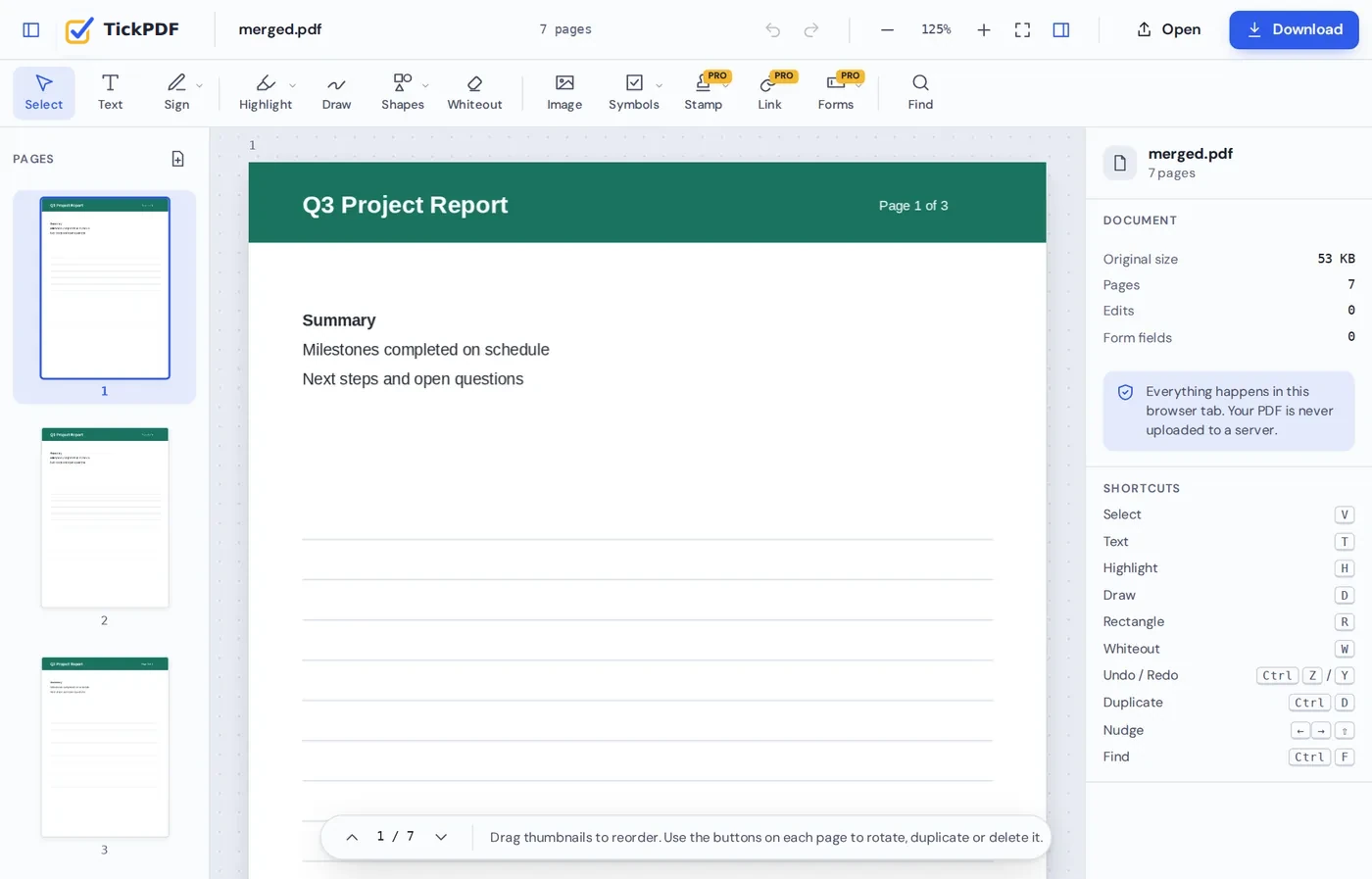This screenshot has height=879, width=1372.
Task: Open the Symbols dropdown arrow
Action: [x=659, y=85]
